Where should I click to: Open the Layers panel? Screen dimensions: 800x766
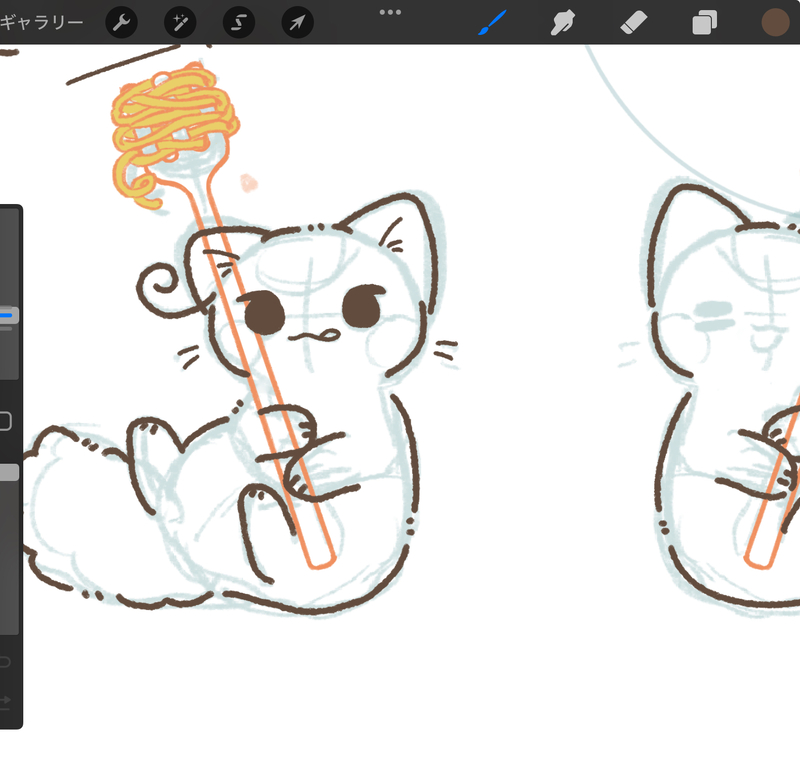click(x=704, y=22)
